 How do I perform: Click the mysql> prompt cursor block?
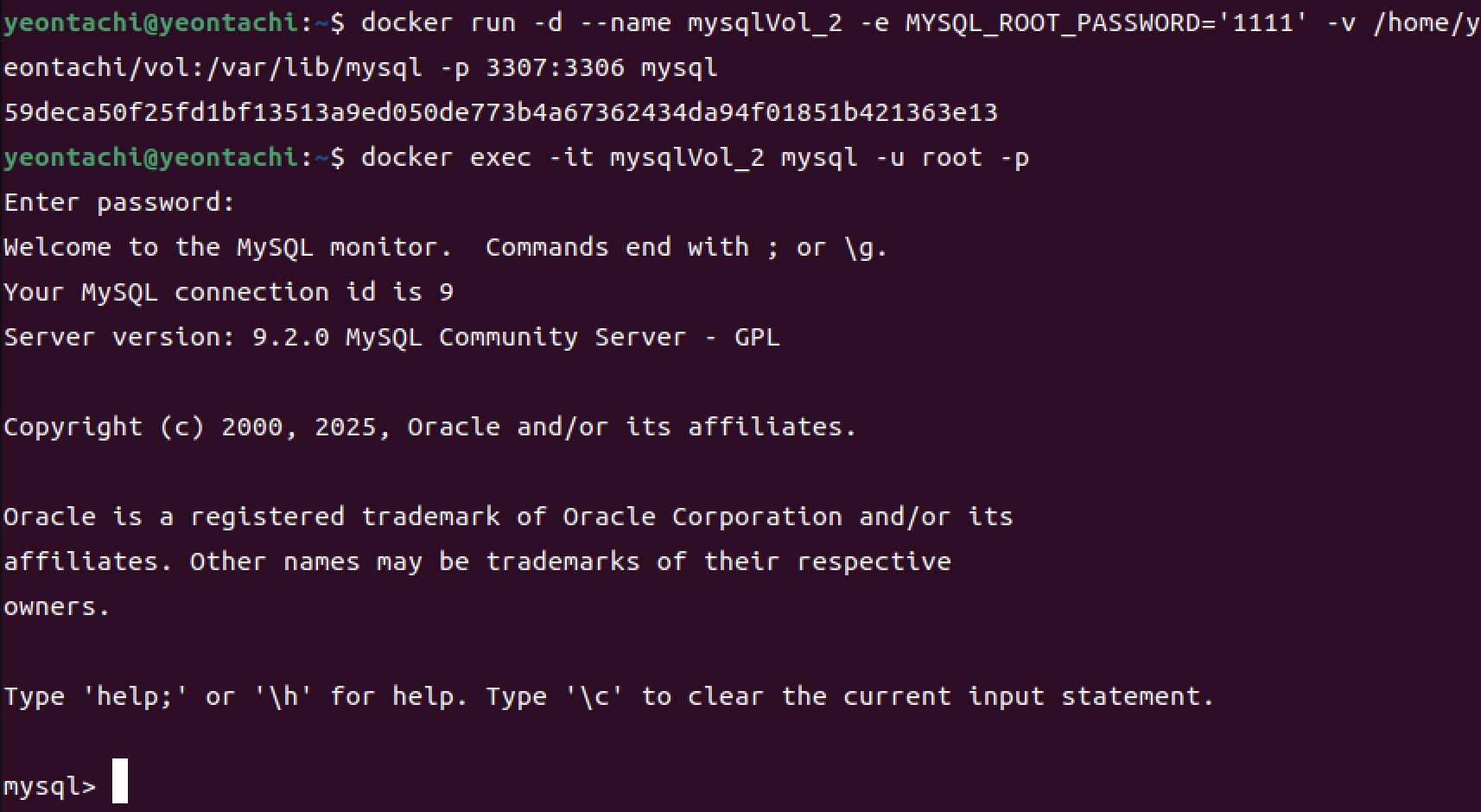pyautogui.click(x=120, y=781)
